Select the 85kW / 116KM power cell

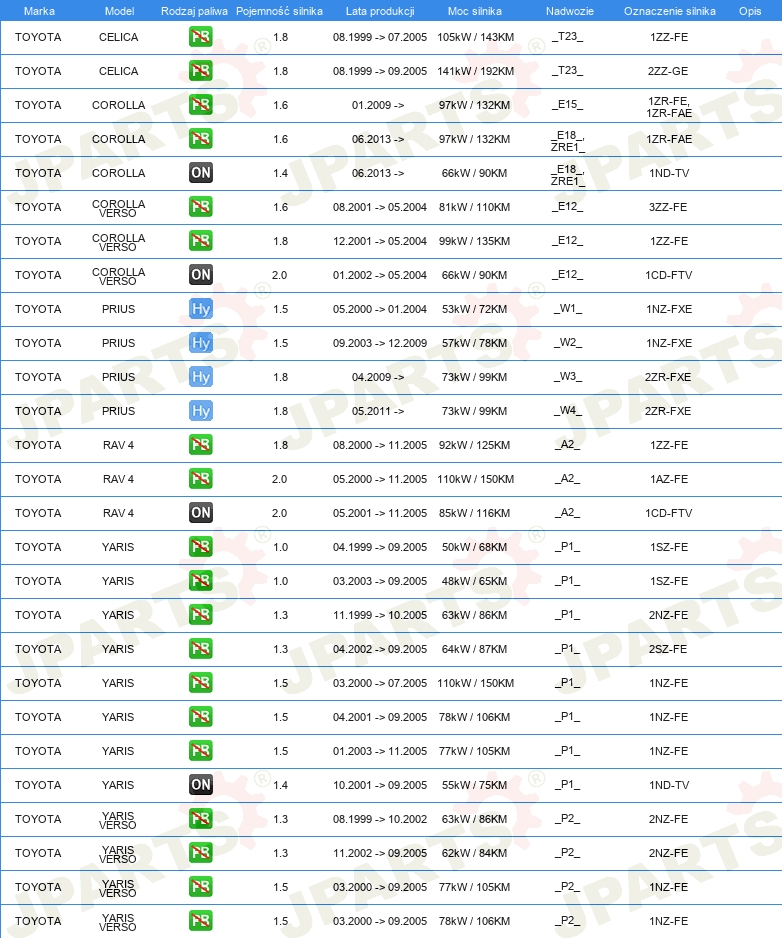(x=474, y=513)
